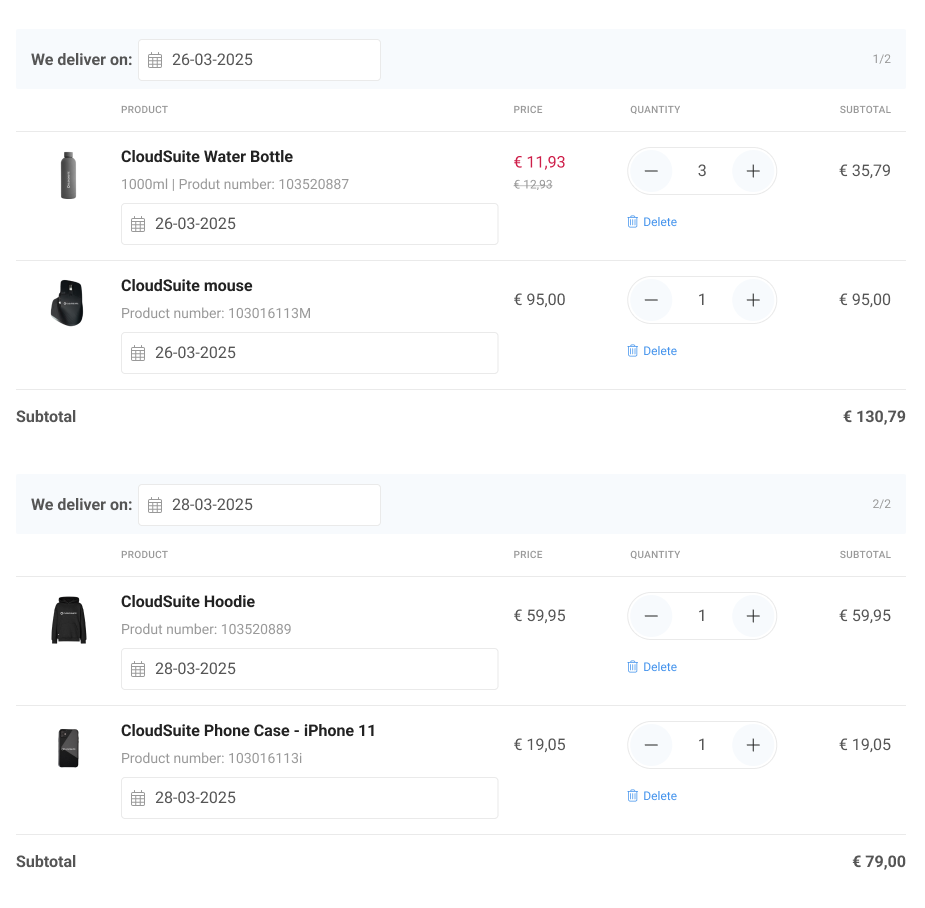The height and width of the screenshot is (908, 925).
Task: Add one more CloudSuite Phone Case
Action: 753,745
